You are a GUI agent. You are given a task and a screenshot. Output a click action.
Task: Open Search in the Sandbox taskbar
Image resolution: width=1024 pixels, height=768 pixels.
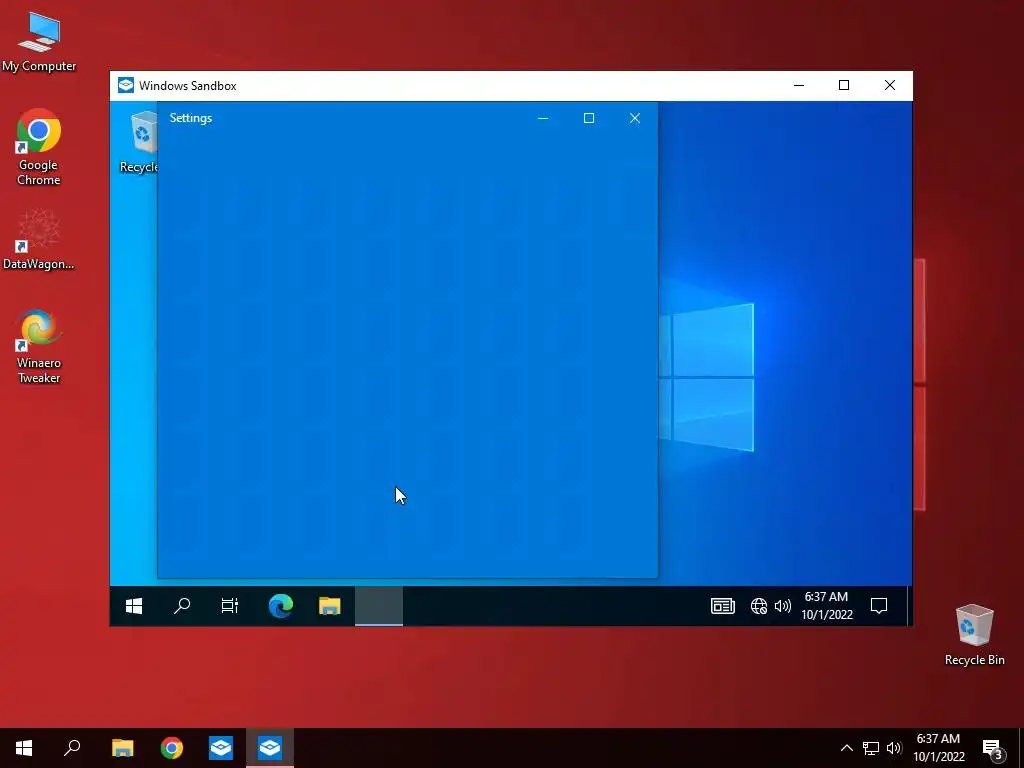pos(182,606)
